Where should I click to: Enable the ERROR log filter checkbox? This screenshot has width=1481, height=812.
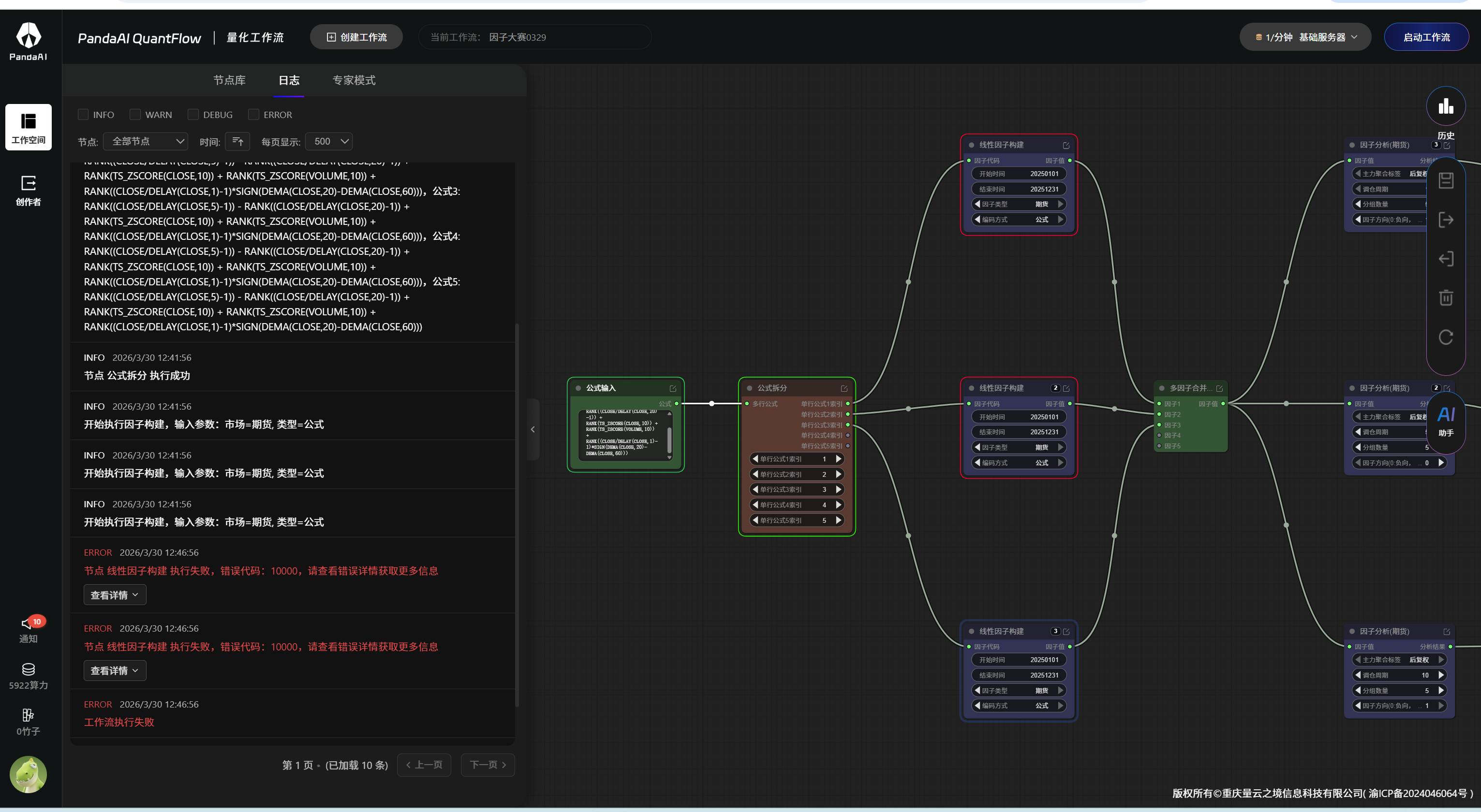(253, 114)
